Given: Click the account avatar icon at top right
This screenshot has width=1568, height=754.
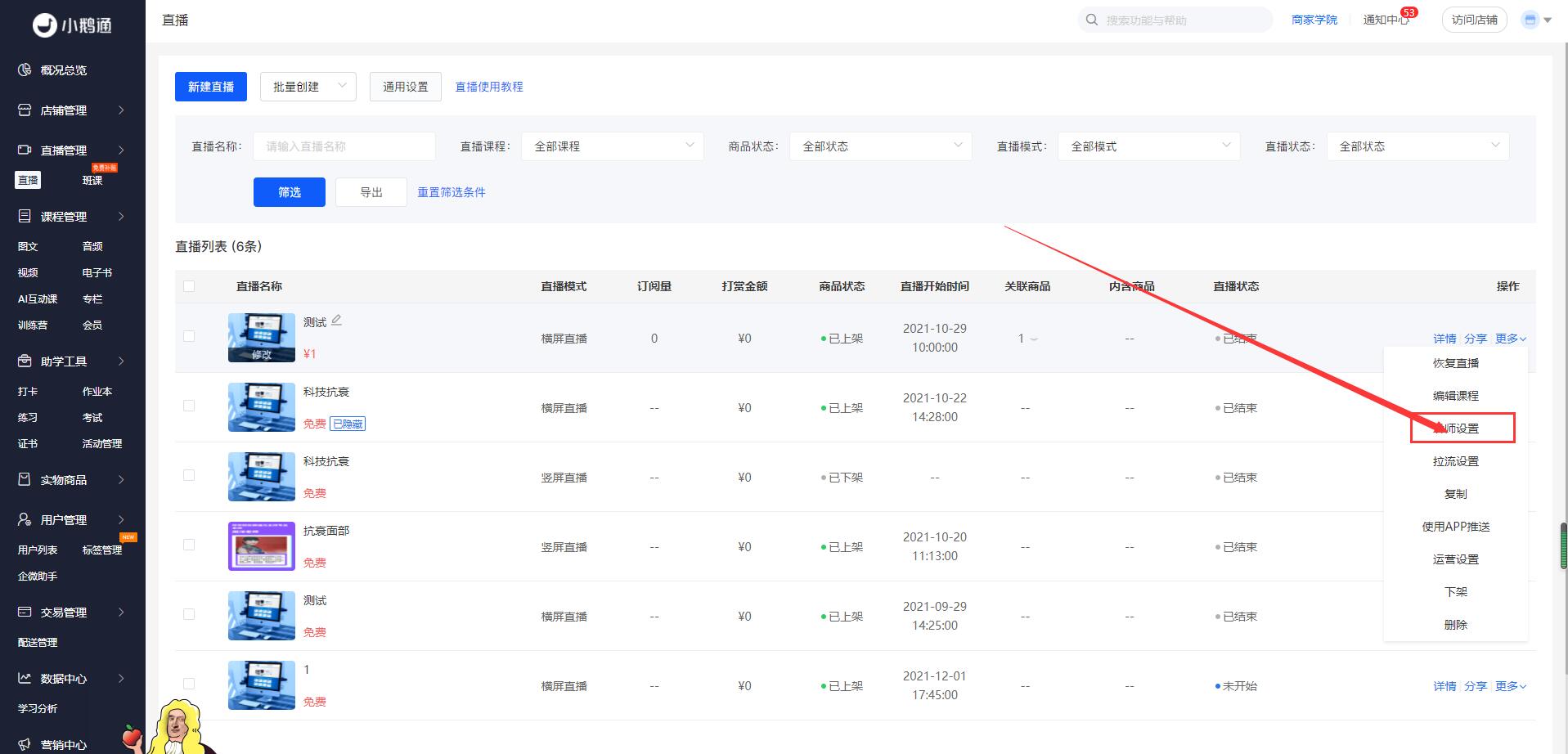Looking at the screenshot, I should [x=1530, y=20].
